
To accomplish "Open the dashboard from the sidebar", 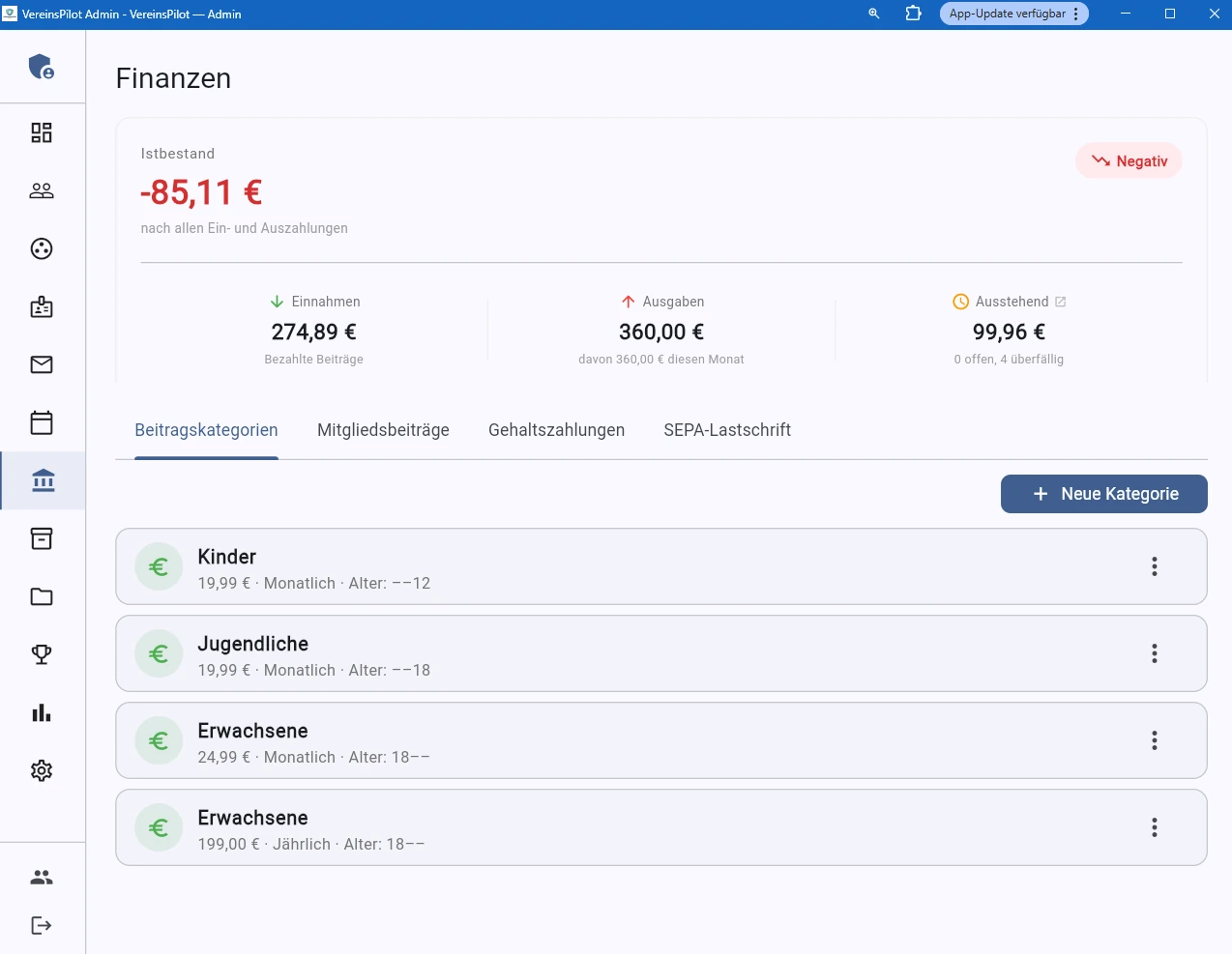I will click(42, 132).
